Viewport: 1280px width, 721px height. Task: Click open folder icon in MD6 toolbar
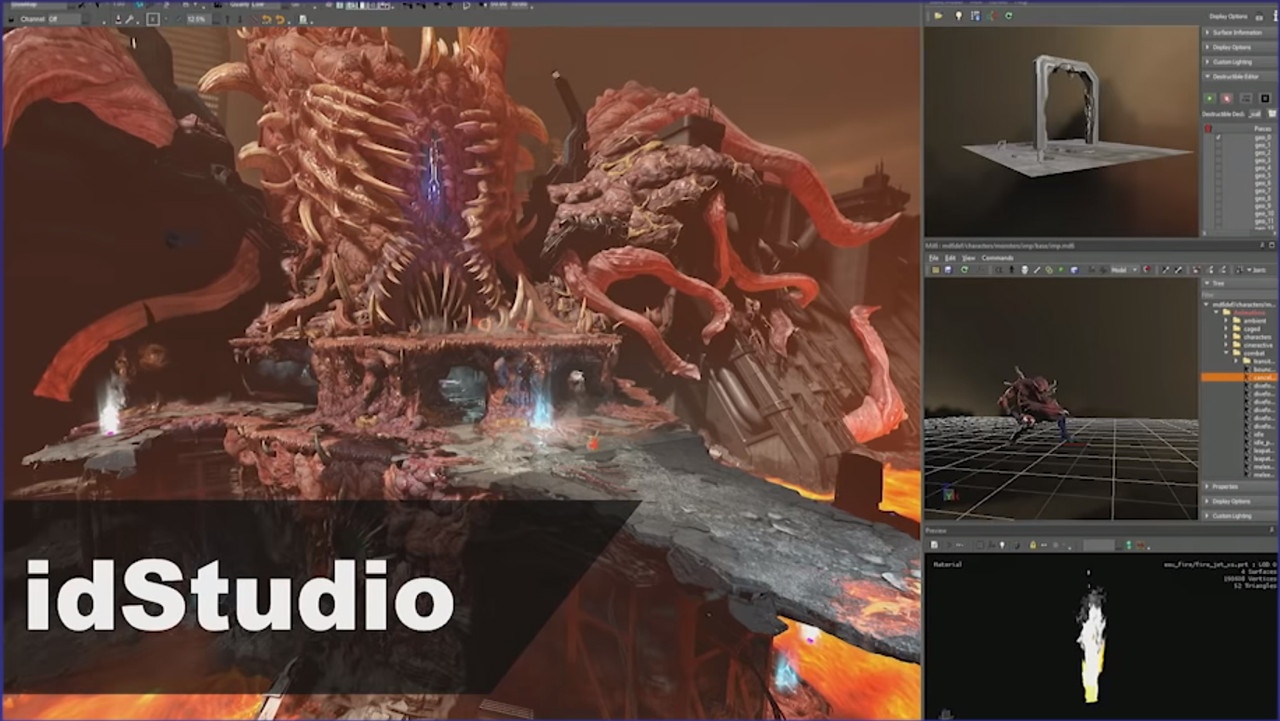pos(936,270)
